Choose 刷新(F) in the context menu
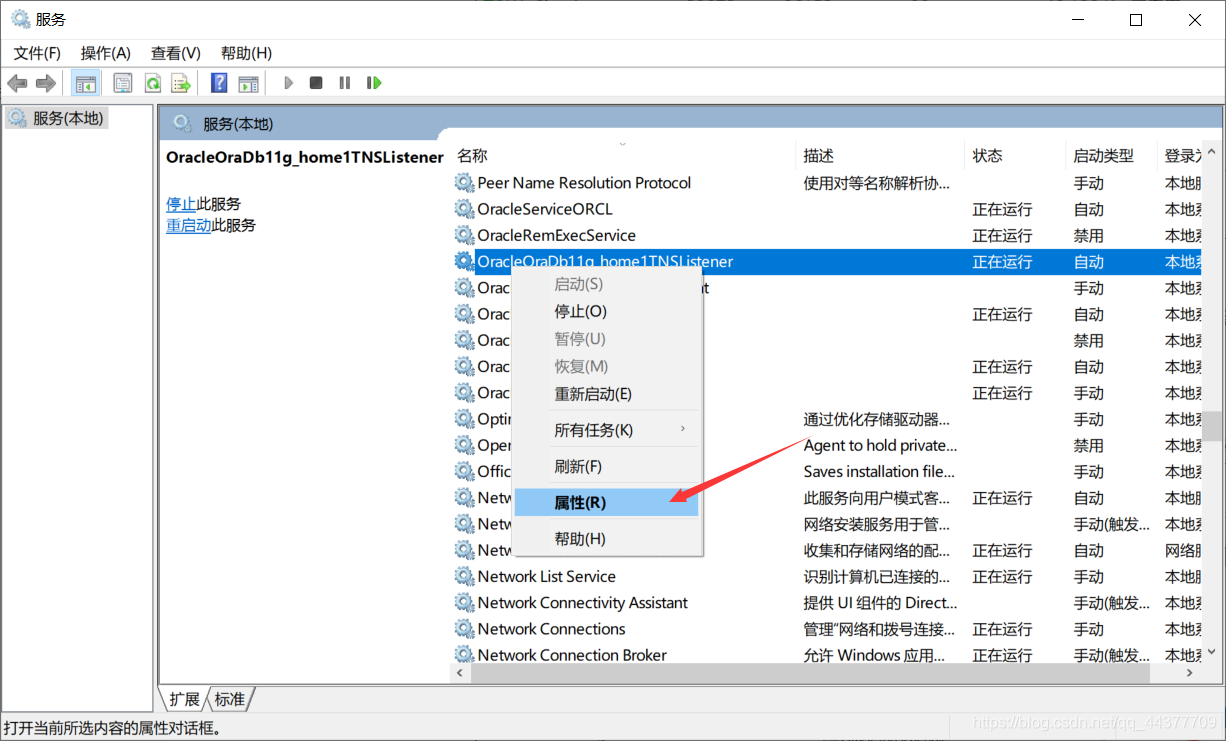 [607, 466]
